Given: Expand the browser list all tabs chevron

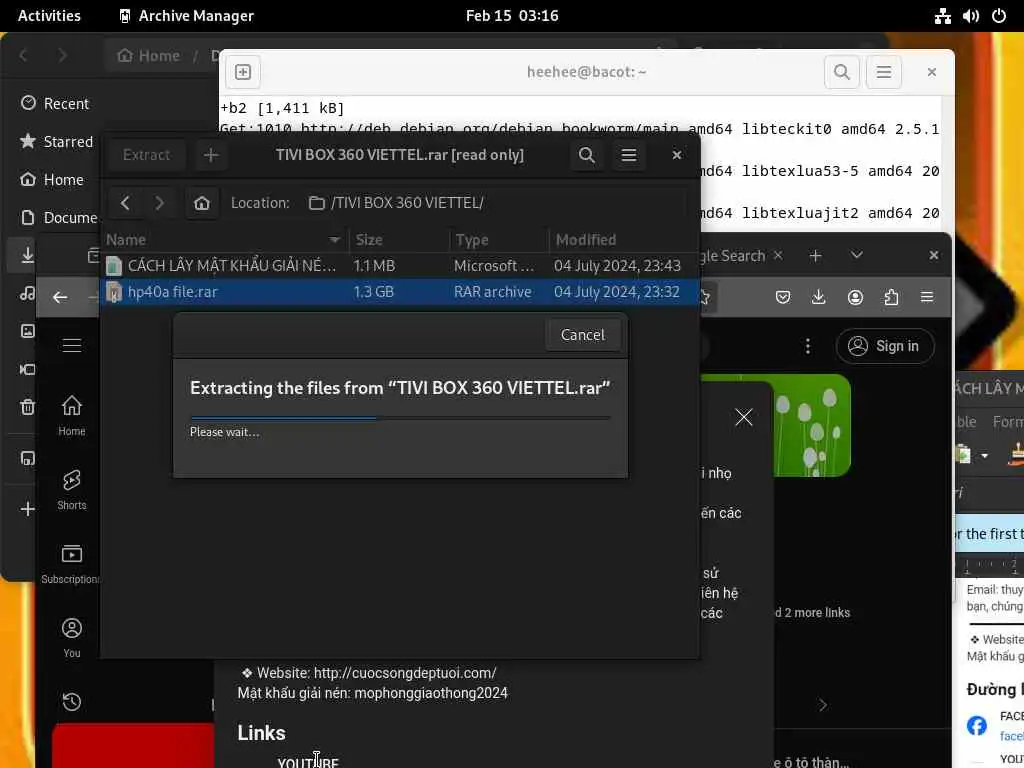Looking at the screenshot, I should point(857,255).
